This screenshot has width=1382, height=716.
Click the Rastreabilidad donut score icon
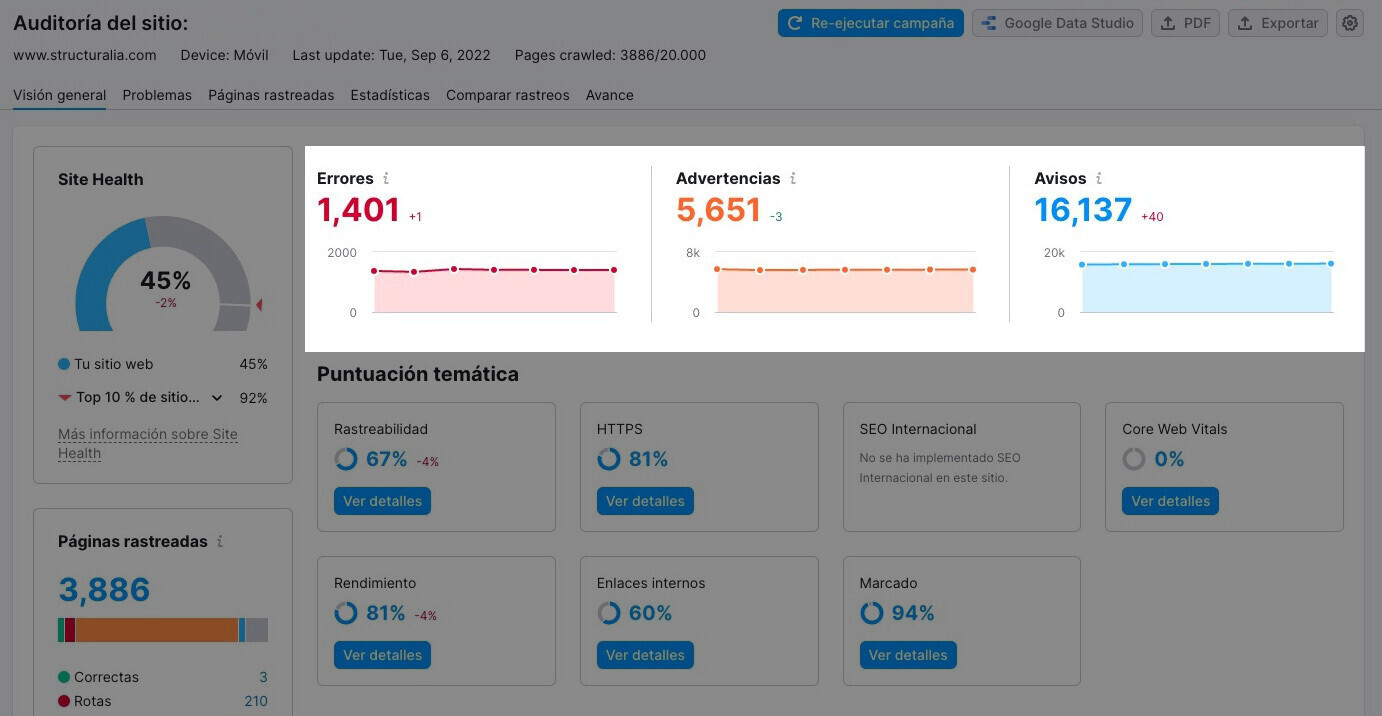point(346,459)
